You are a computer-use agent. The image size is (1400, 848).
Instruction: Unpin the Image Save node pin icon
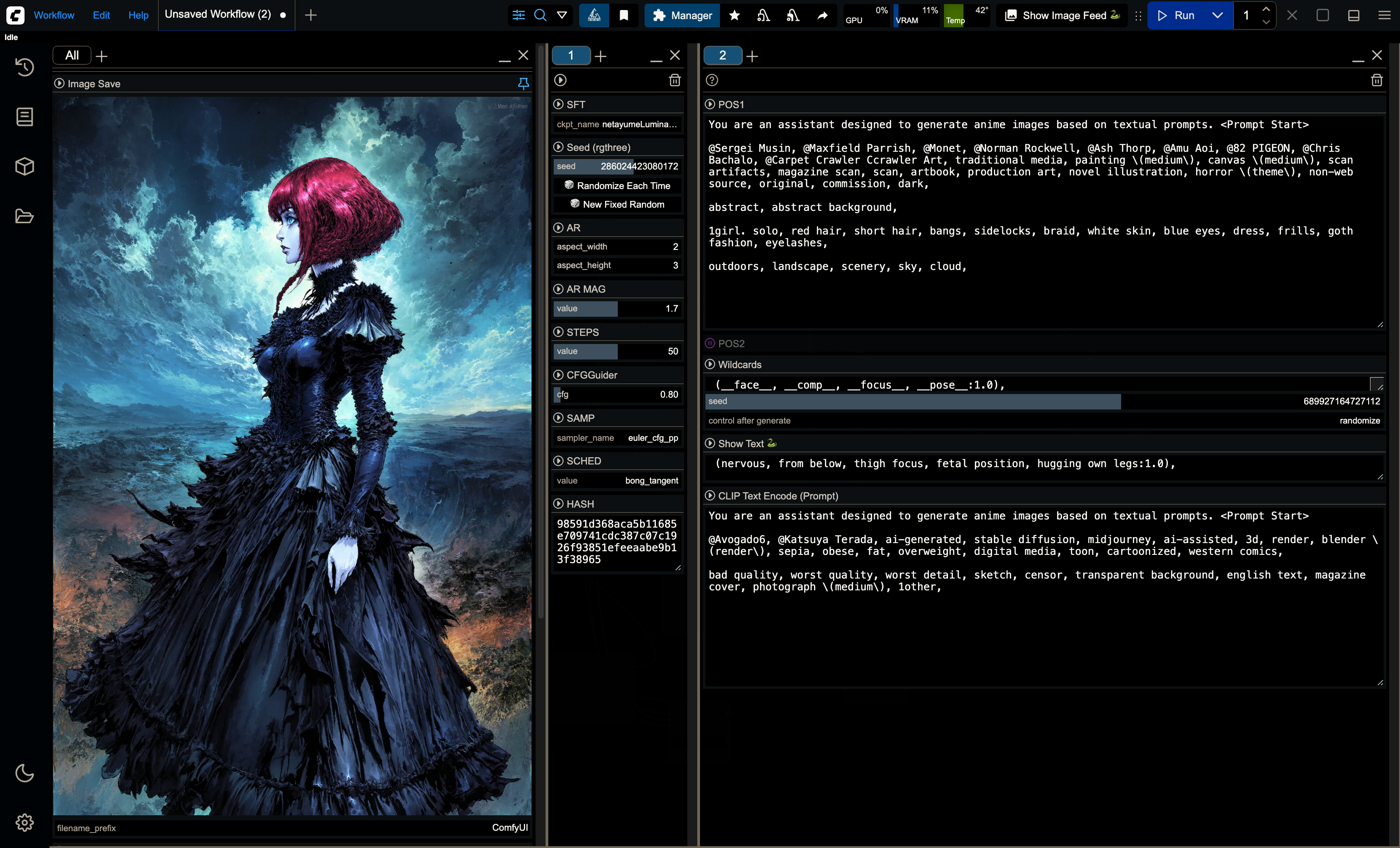523,84
